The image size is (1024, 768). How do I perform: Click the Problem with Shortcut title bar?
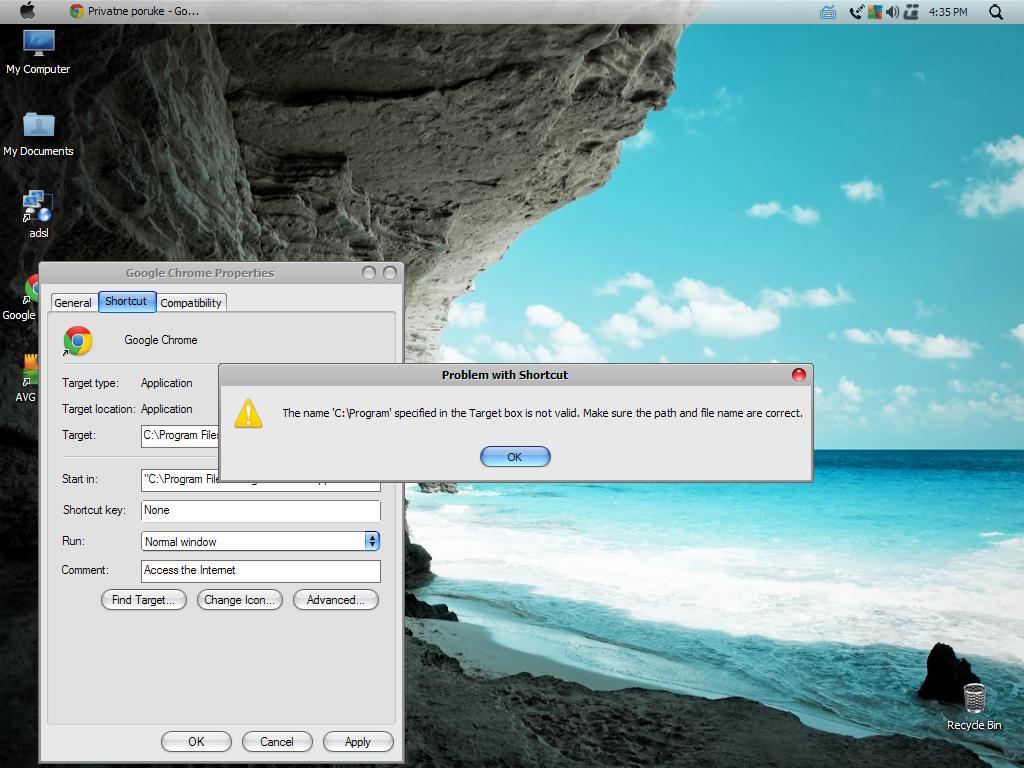pos(504,375)
